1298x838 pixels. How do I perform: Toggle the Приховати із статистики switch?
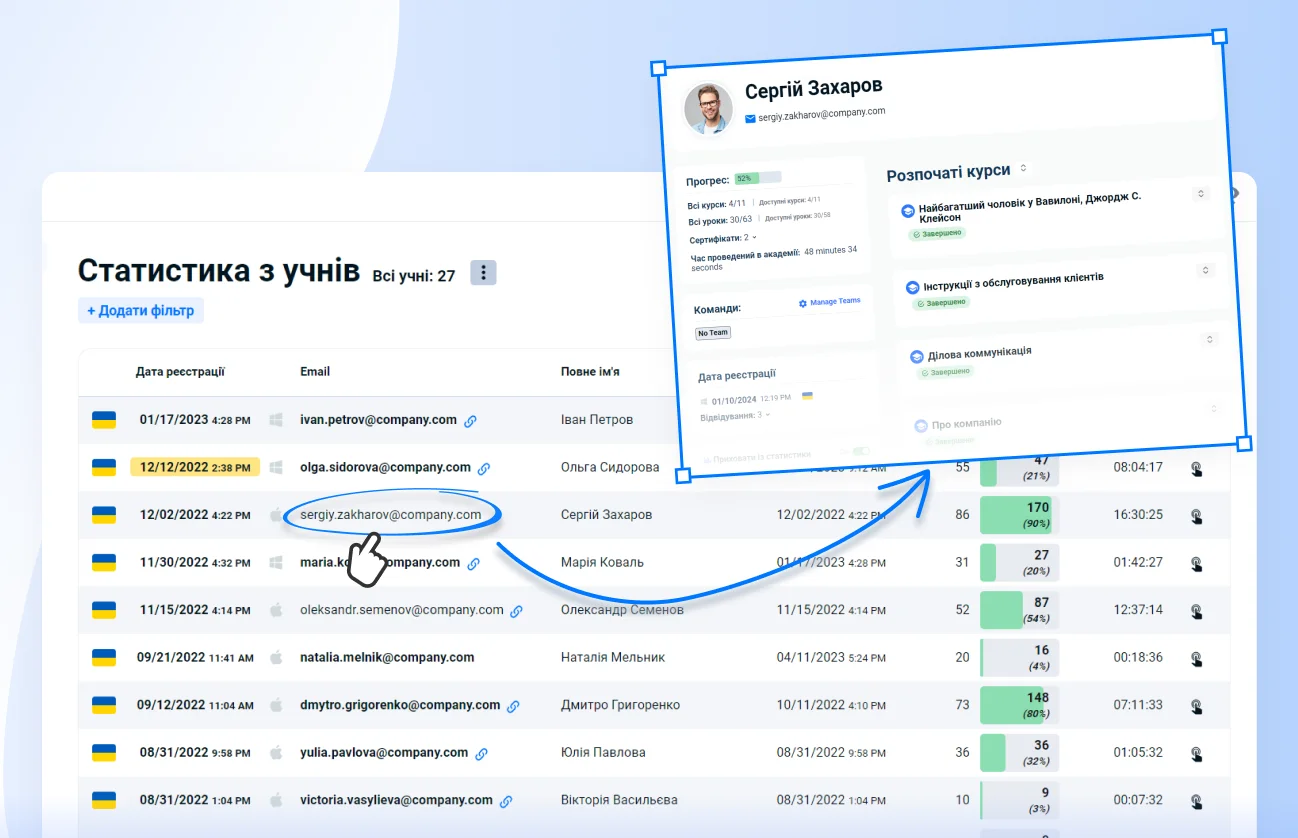pos(859,452)
